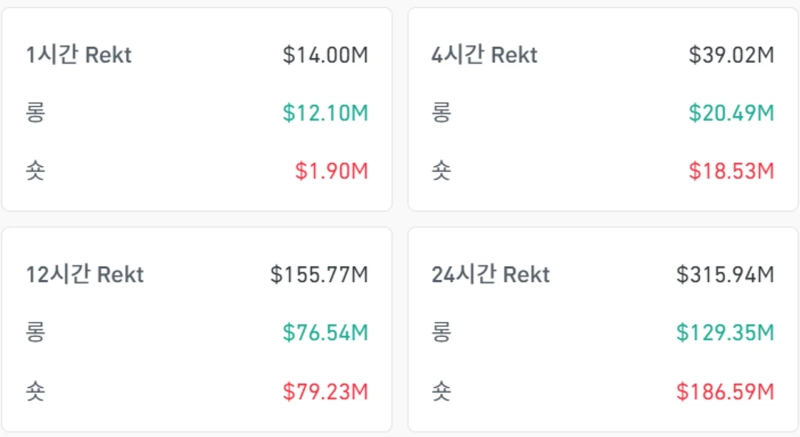
Task: Click the 24시간 Rekt card title
Action: pos(491,274)
